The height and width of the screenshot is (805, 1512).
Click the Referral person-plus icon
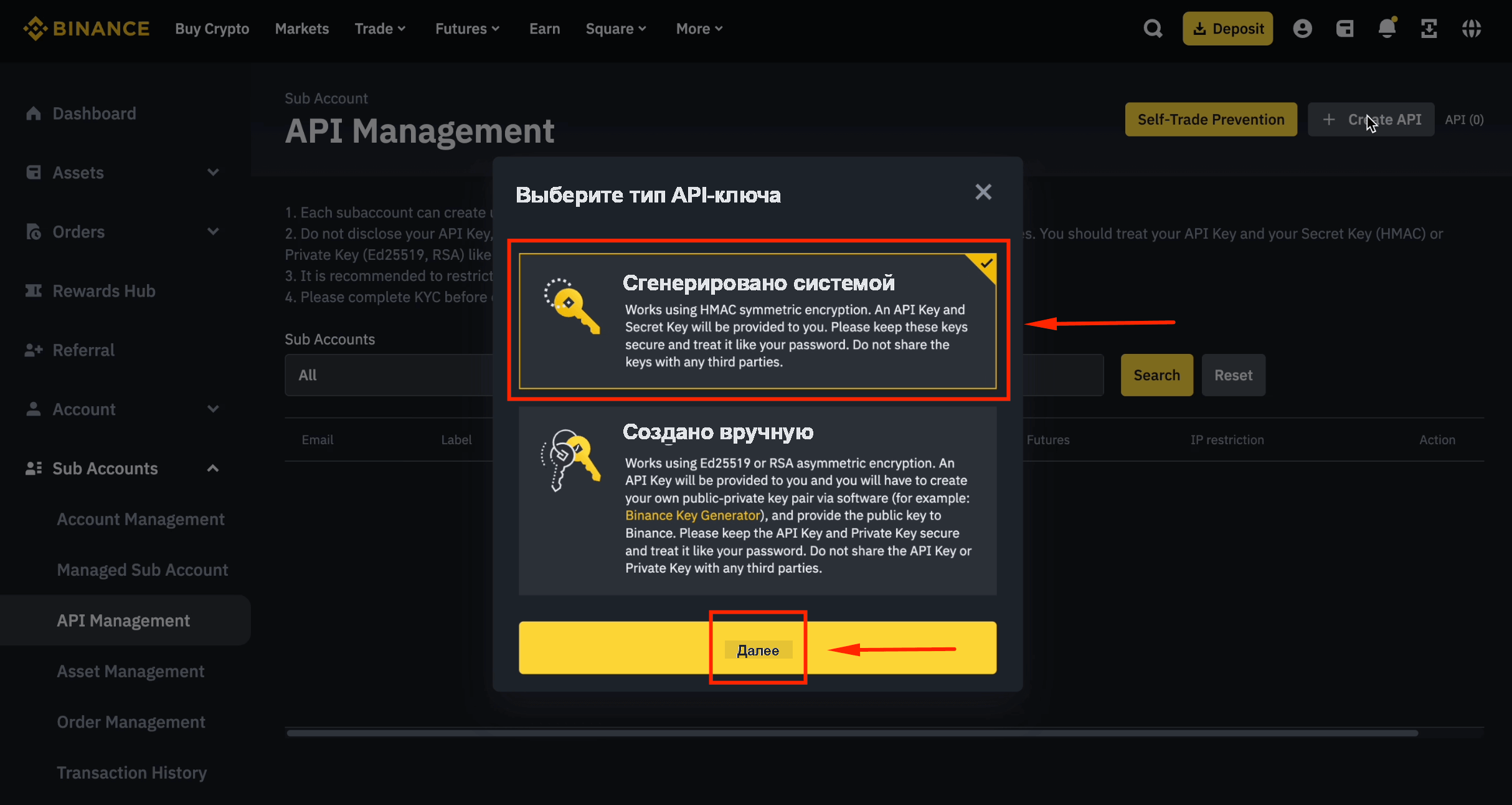click(34, 350)
